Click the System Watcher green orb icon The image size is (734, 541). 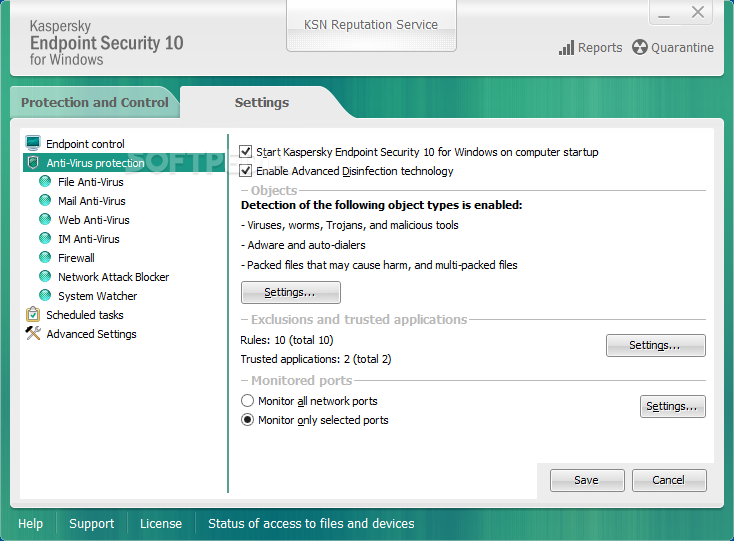(45, 296)
